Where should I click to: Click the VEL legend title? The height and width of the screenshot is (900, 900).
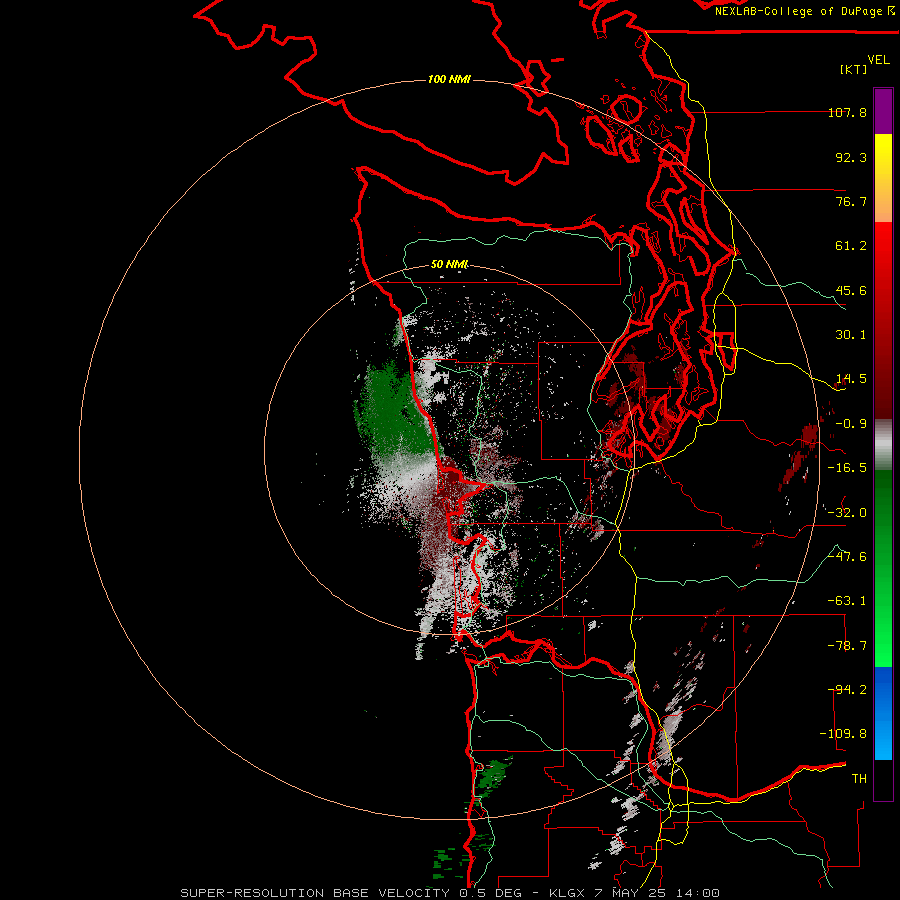(x=878, y=60)
